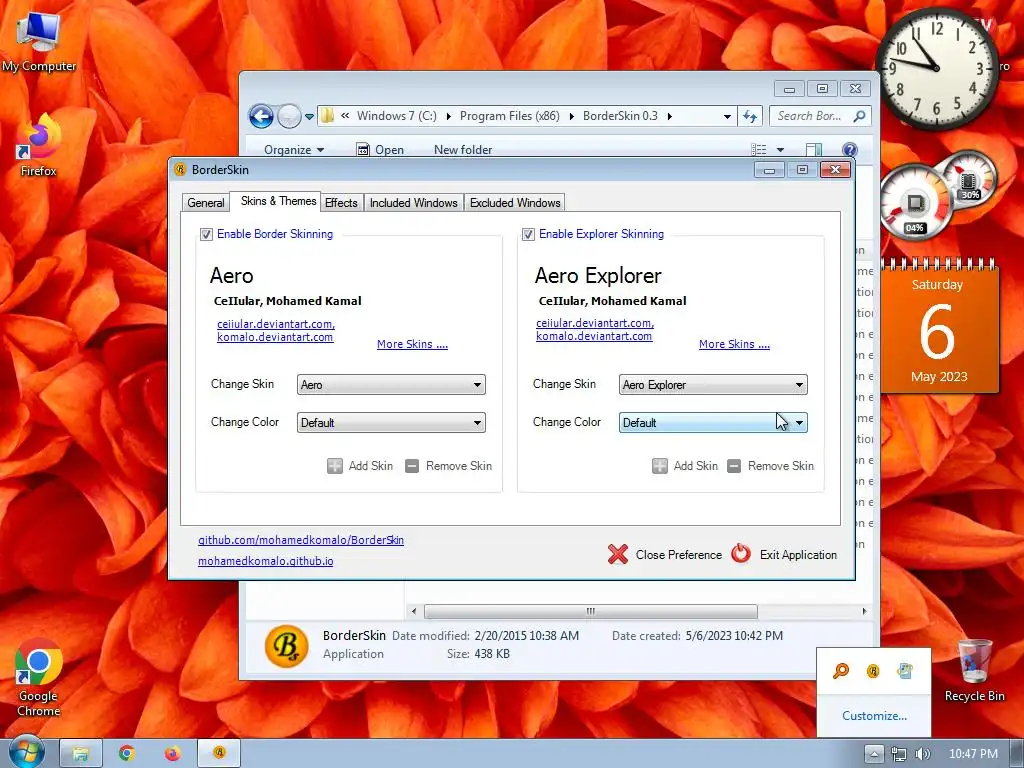This screenshot has height=768, width=1024.
Task: Open File Explorer from the taskbar
Action: [80, 754]
